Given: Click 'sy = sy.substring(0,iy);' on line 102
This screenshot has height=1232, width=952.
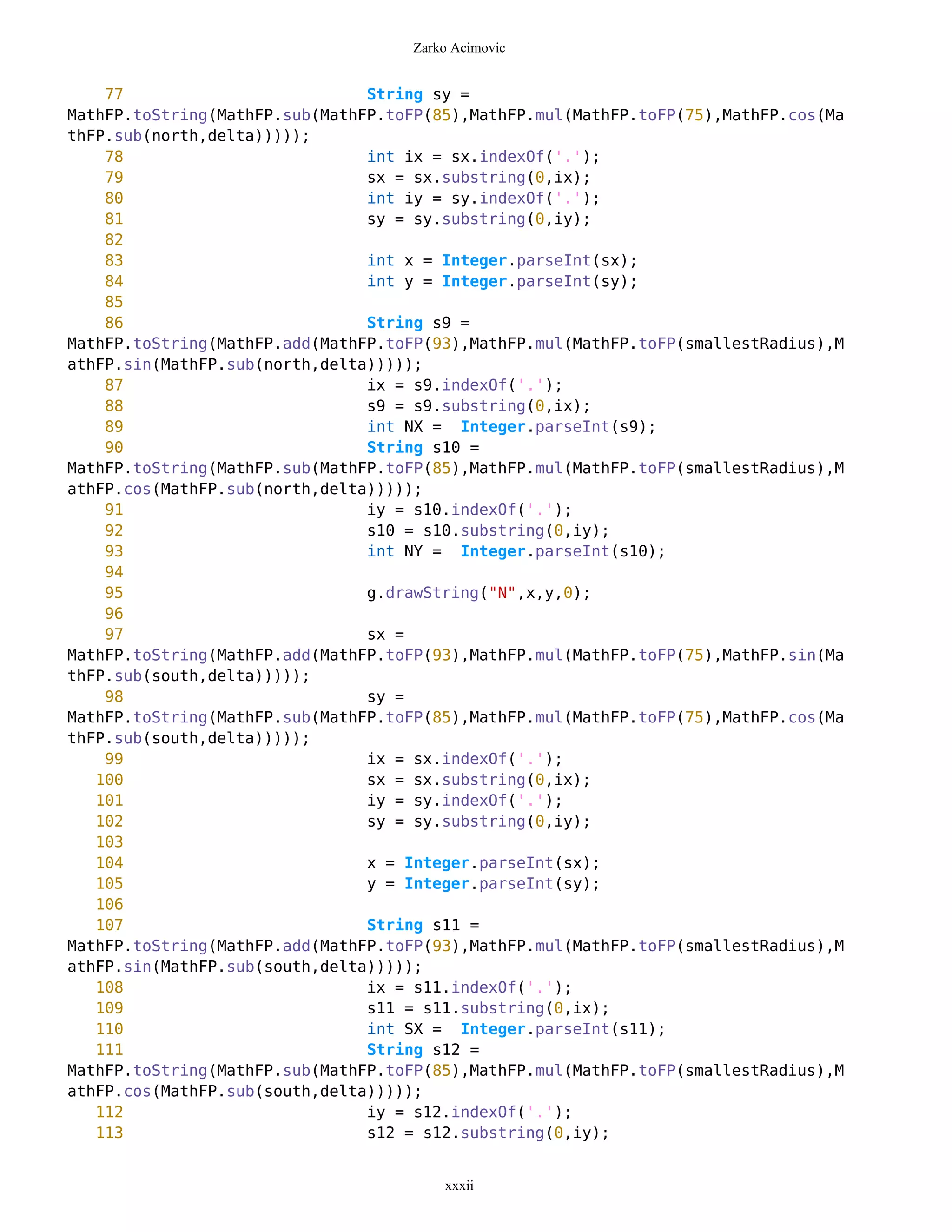Looking at the screenshot, I should [479, 822].
